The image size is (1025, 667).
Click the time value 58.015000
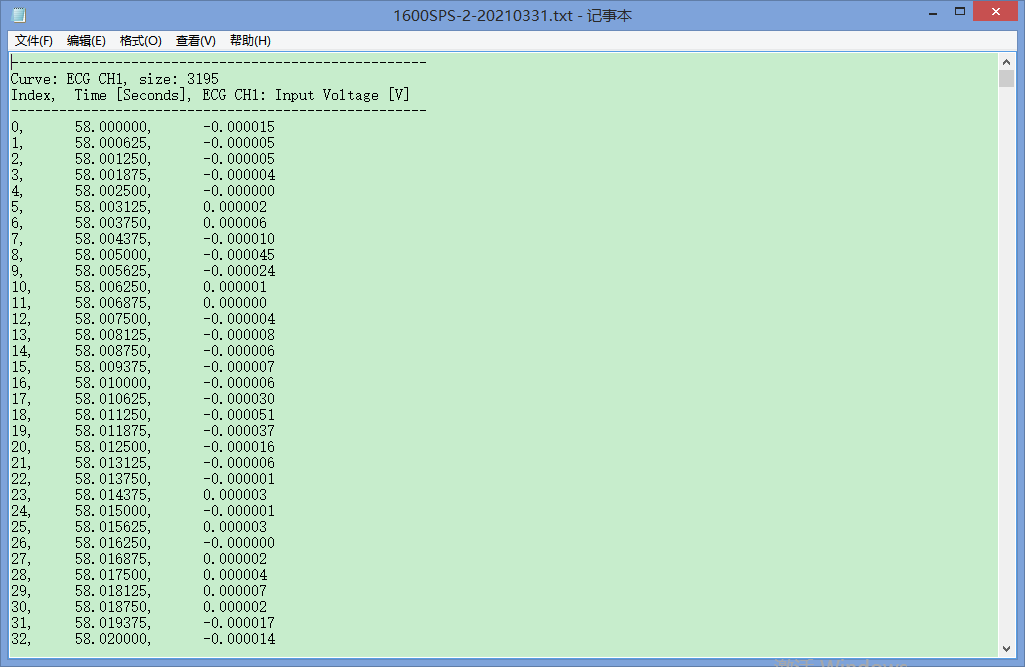coord(112,511)
